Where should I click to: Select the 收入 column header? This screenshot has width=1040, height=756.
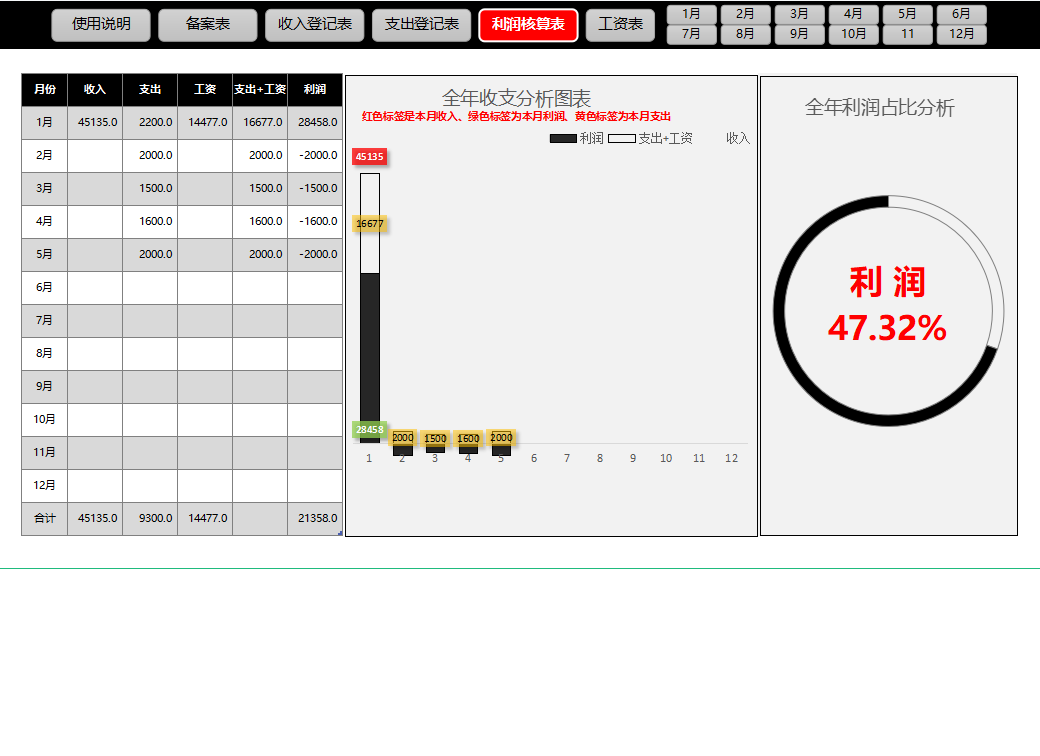[95, 90]
